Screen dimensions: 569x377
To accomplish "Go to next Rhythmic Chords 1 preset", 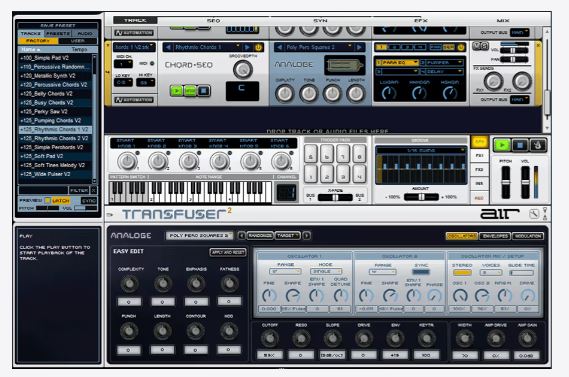I will pyautogui.click(x=247, y=47).
